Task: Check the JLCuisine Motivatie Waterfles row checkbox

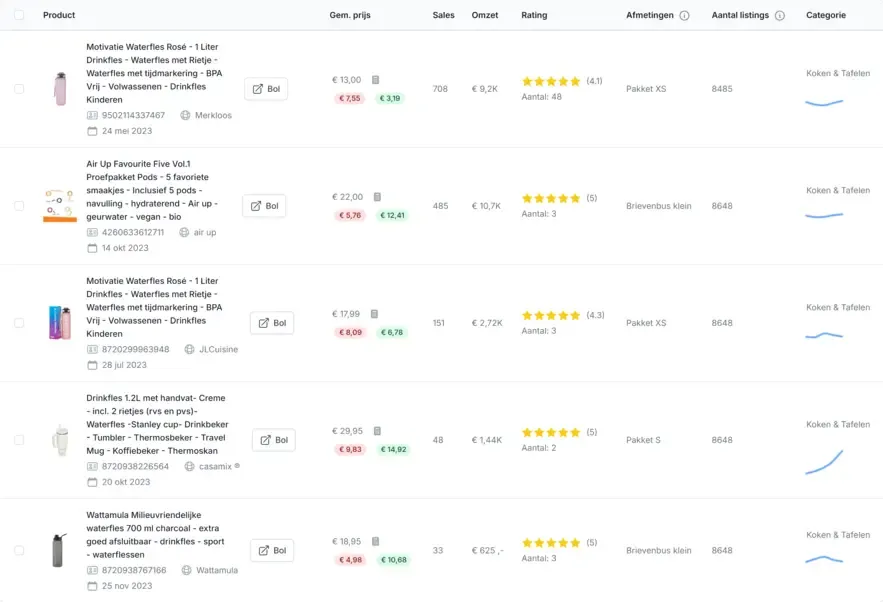Action: [x=19, y=323]
